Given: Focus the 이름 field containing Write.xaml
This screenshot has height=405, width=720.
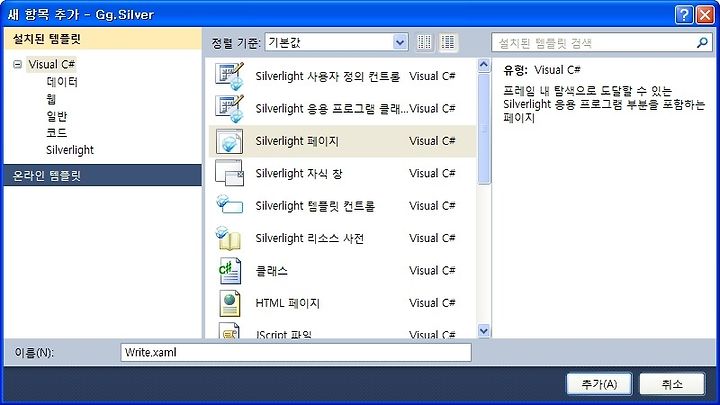Looking at the screenshot, I should click(x=296, y=353).
